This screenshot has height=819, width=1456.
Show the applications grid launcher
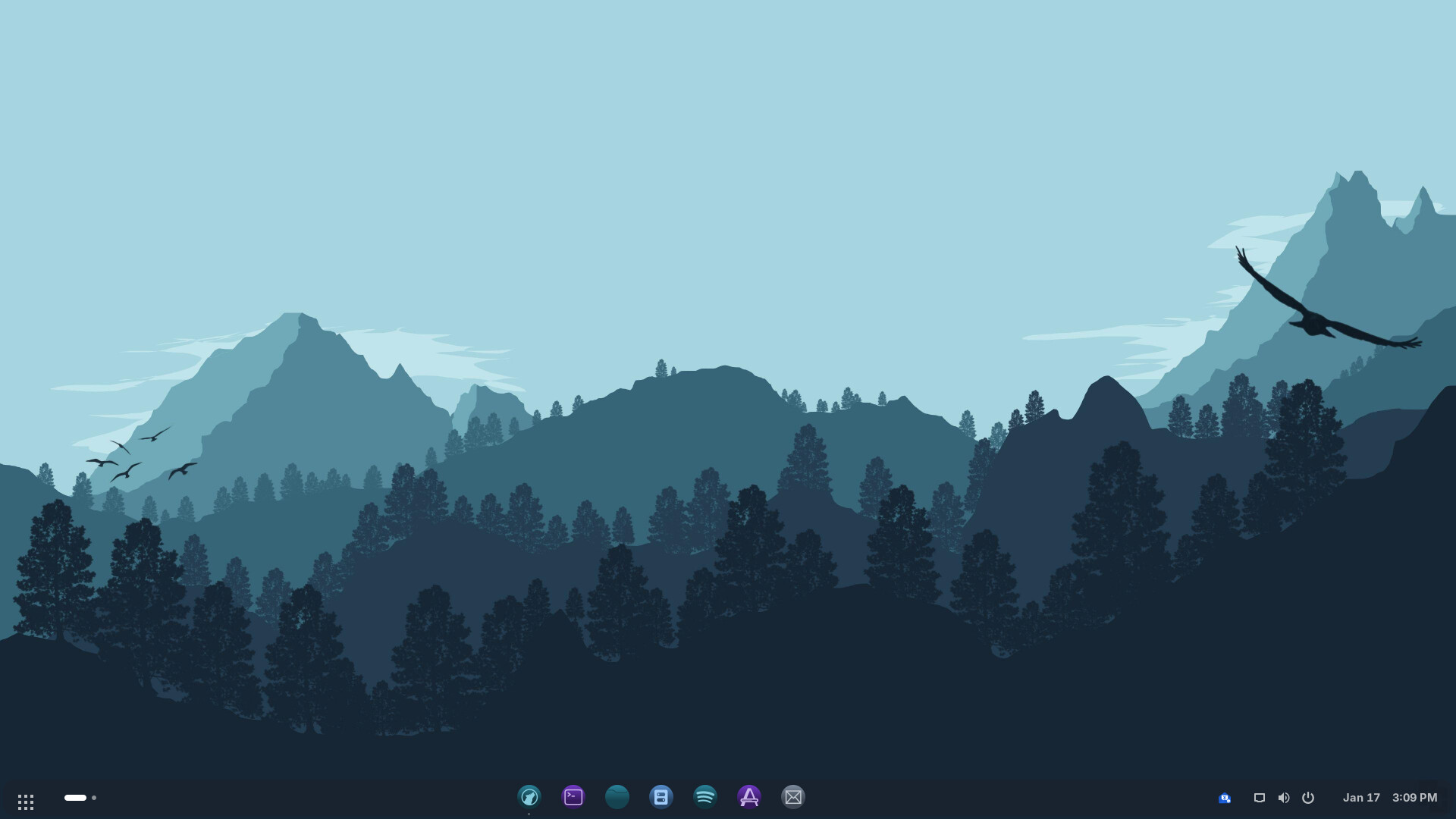coord(26,802)
